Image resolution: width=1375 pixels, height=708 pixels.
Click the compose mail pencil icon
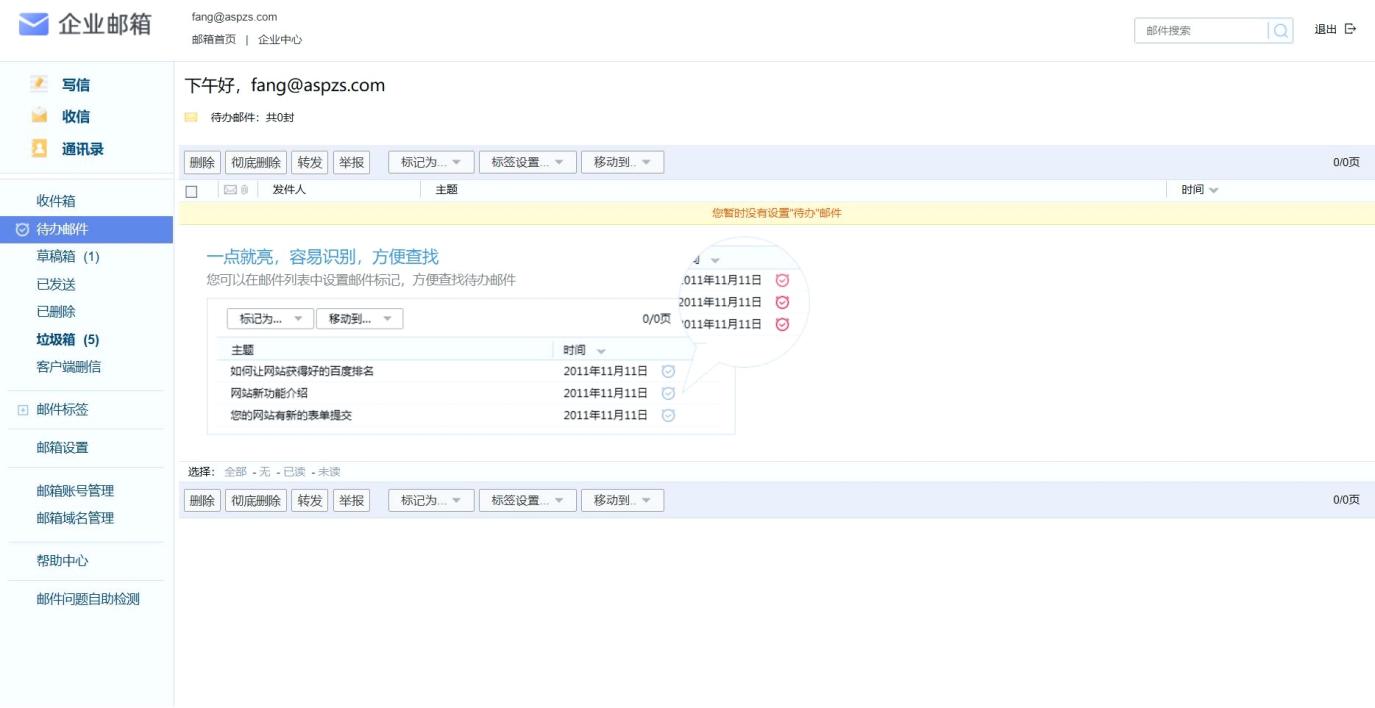tap(39, 84)
